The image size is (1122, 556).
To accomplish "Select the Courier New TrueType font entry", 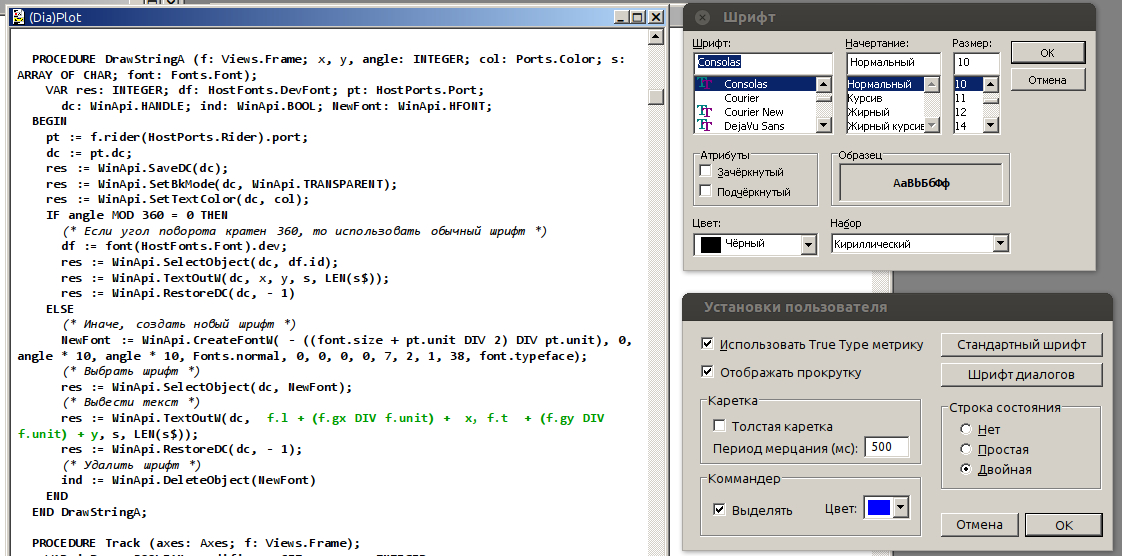I will 753,112.
